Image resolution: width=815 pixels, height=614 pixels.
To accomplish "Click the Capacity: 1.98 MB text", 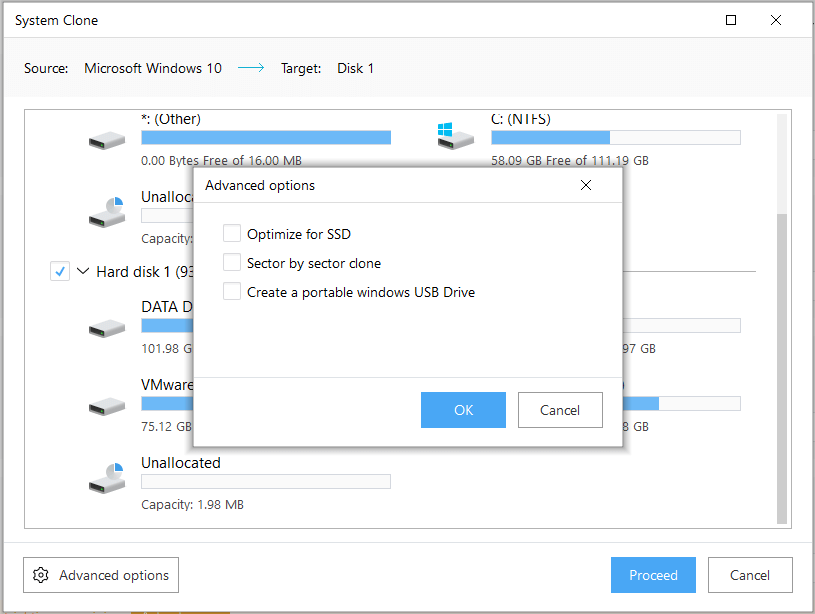I will 192,504.
